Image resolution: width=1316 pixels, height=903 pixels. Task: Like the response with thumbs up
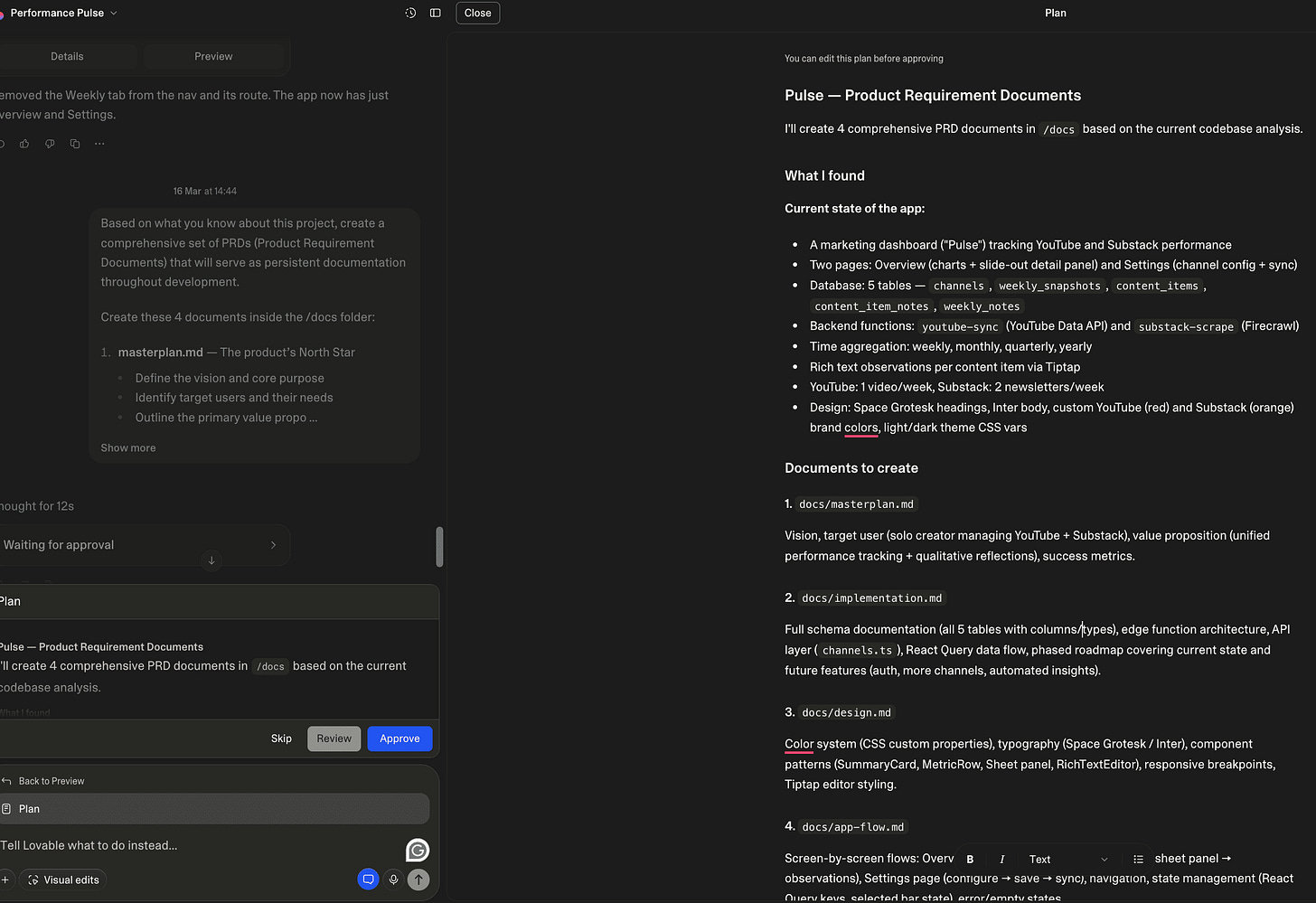click(24, 144)
